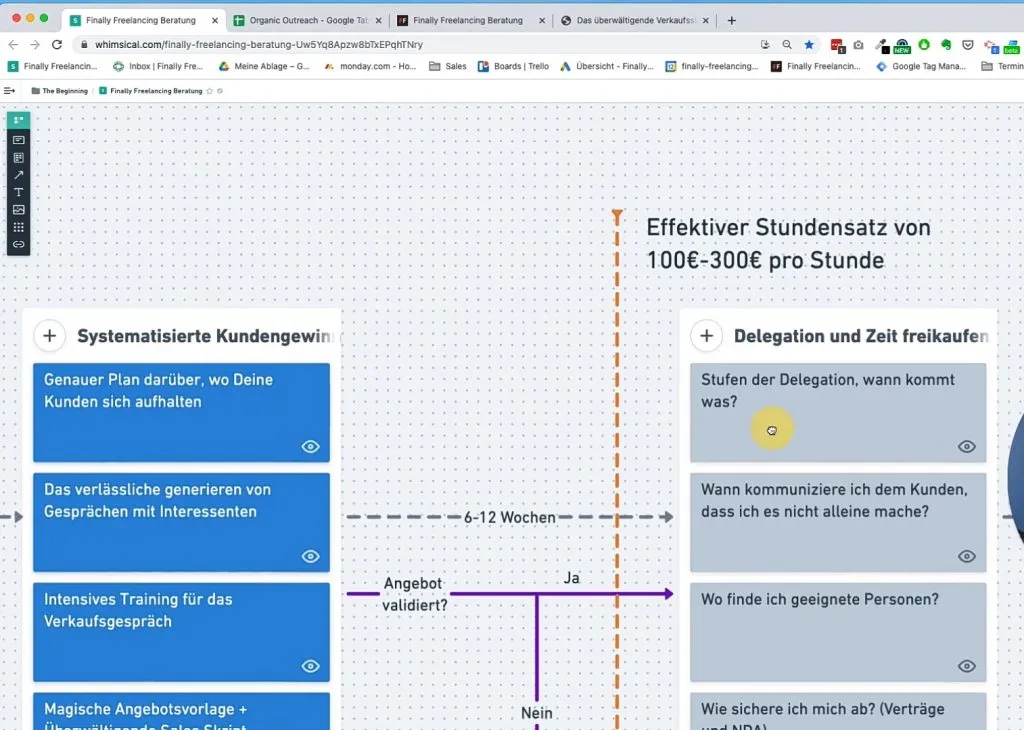The image size is (1024, 730).
Task: Click the 6-12 Wochen connector label
Action: click(x=509, y=517)
